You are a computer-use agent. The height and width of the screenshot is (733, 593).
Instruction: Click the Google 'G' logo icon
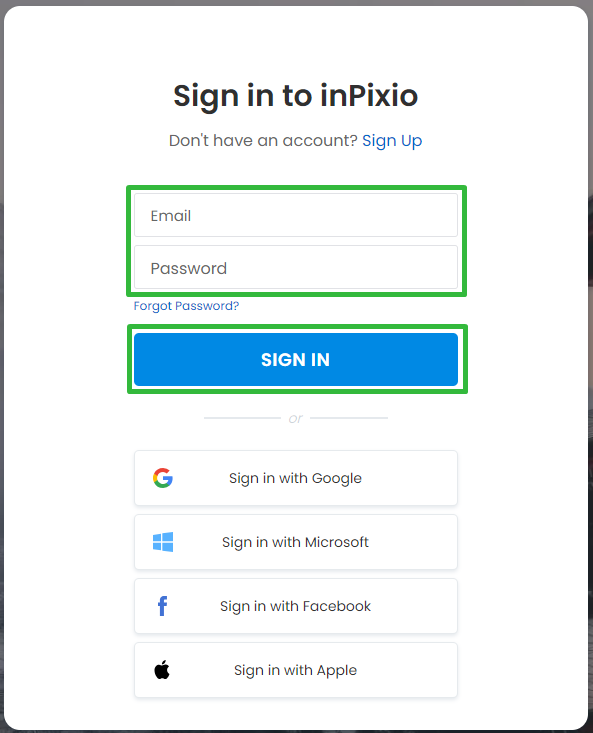[x=163, y=478]
